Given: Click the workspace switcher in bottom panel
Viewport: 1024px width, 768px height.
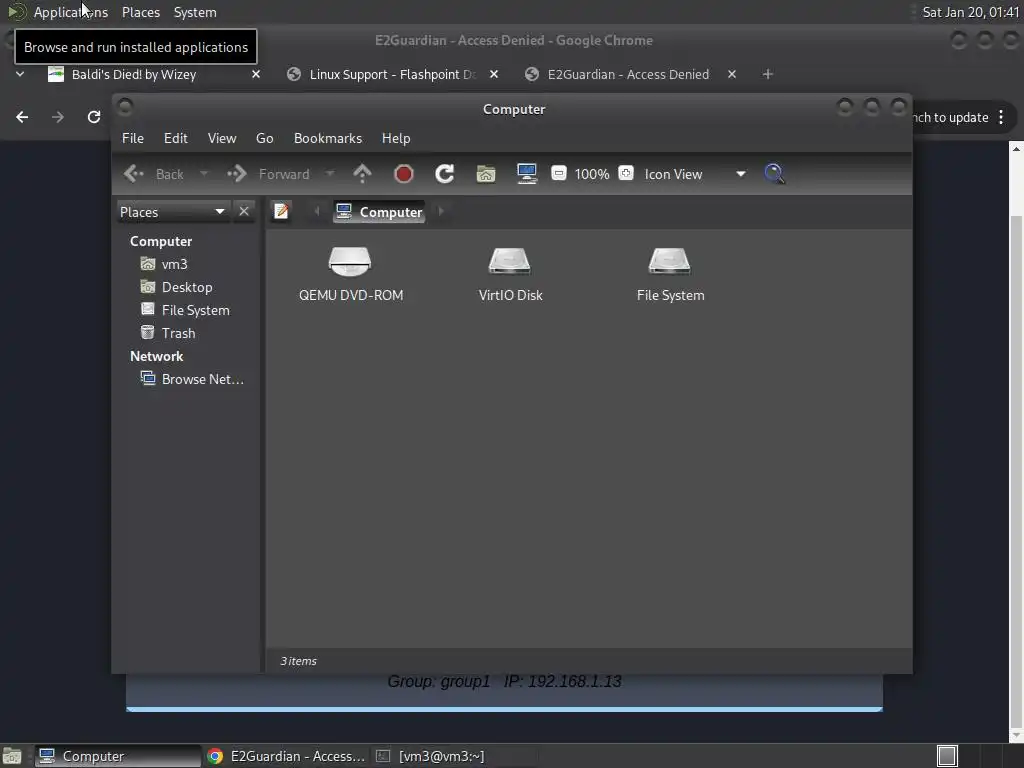Looking at the screenshot, I should [x=947, y=756].
